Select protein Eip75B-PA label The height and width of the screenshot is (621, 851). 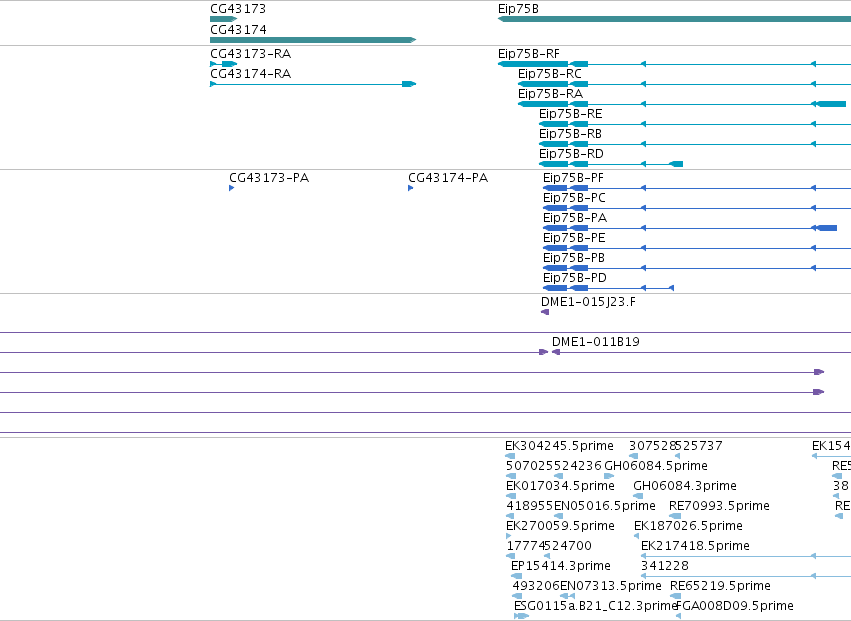pyautogui.click(x=575, y=218)
